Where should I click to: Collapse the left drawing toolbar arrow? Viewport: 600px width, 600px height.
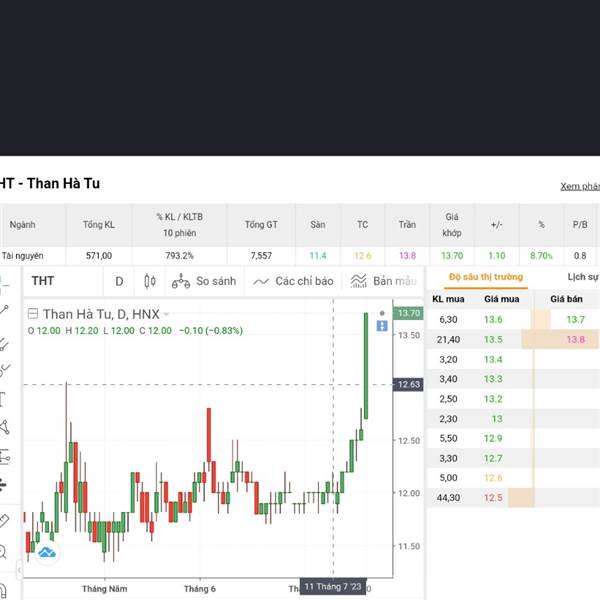(x=19, y=571)
